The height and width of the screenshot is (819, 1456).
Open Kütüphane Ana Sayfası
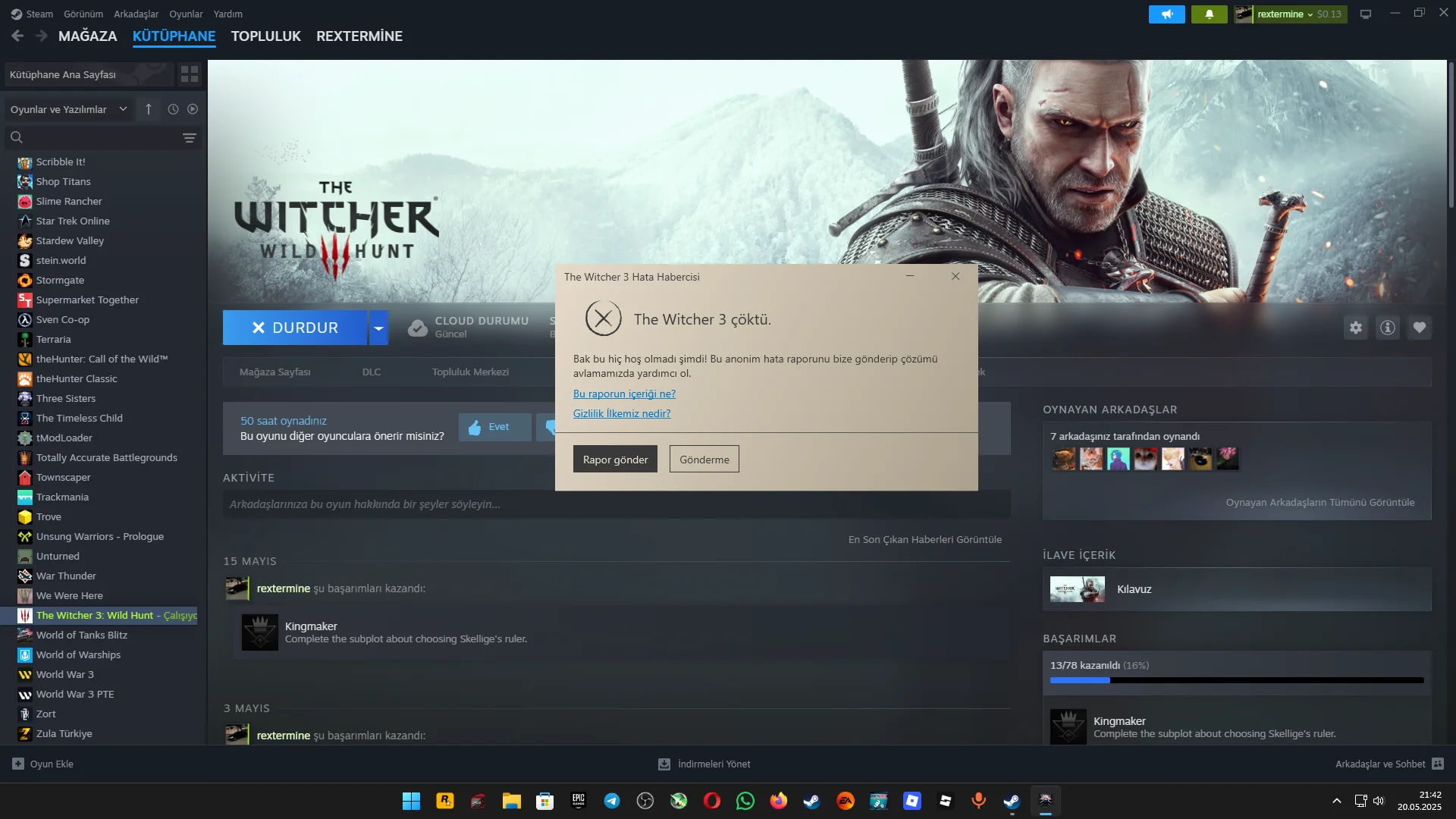click(x=88, y=74)
